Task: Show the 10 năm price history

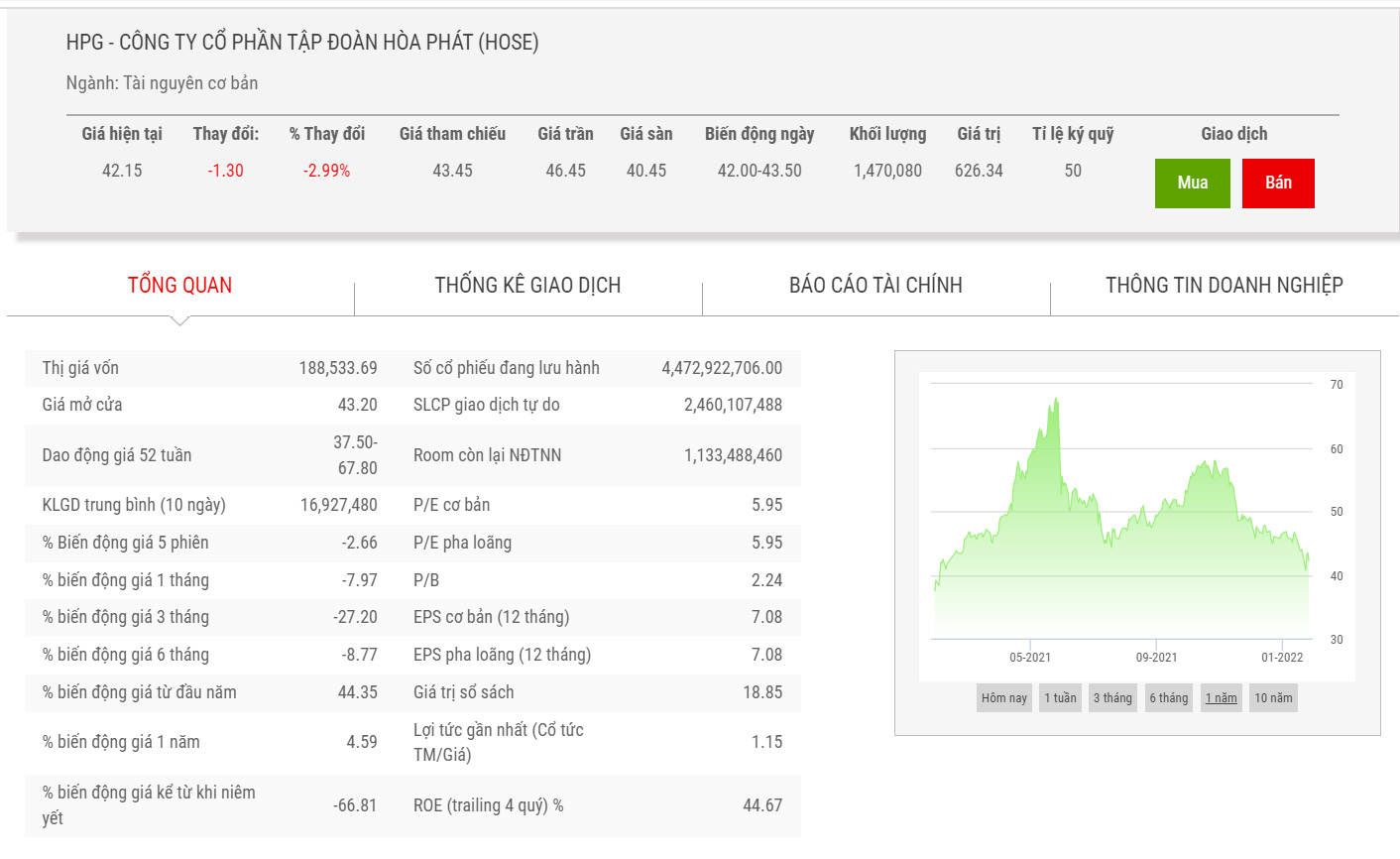Action: point(1273,698)
